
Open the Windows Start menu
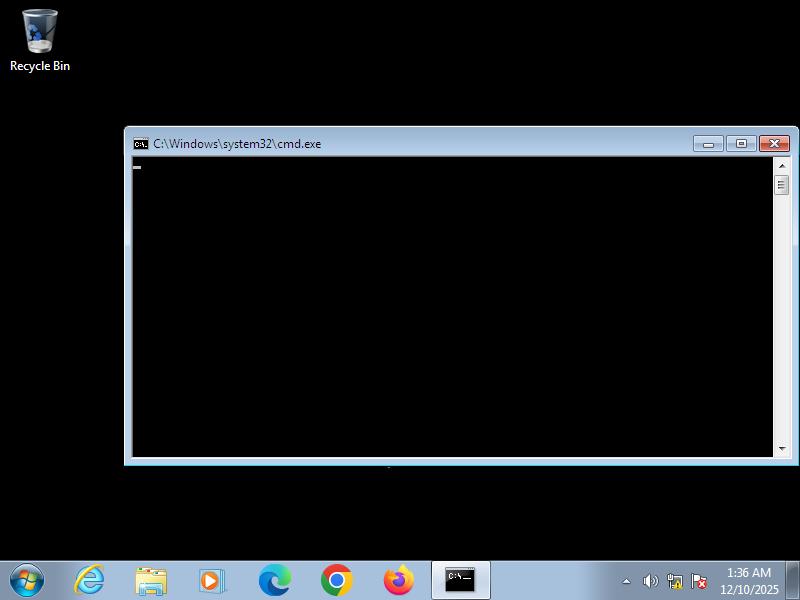point(27,580)
